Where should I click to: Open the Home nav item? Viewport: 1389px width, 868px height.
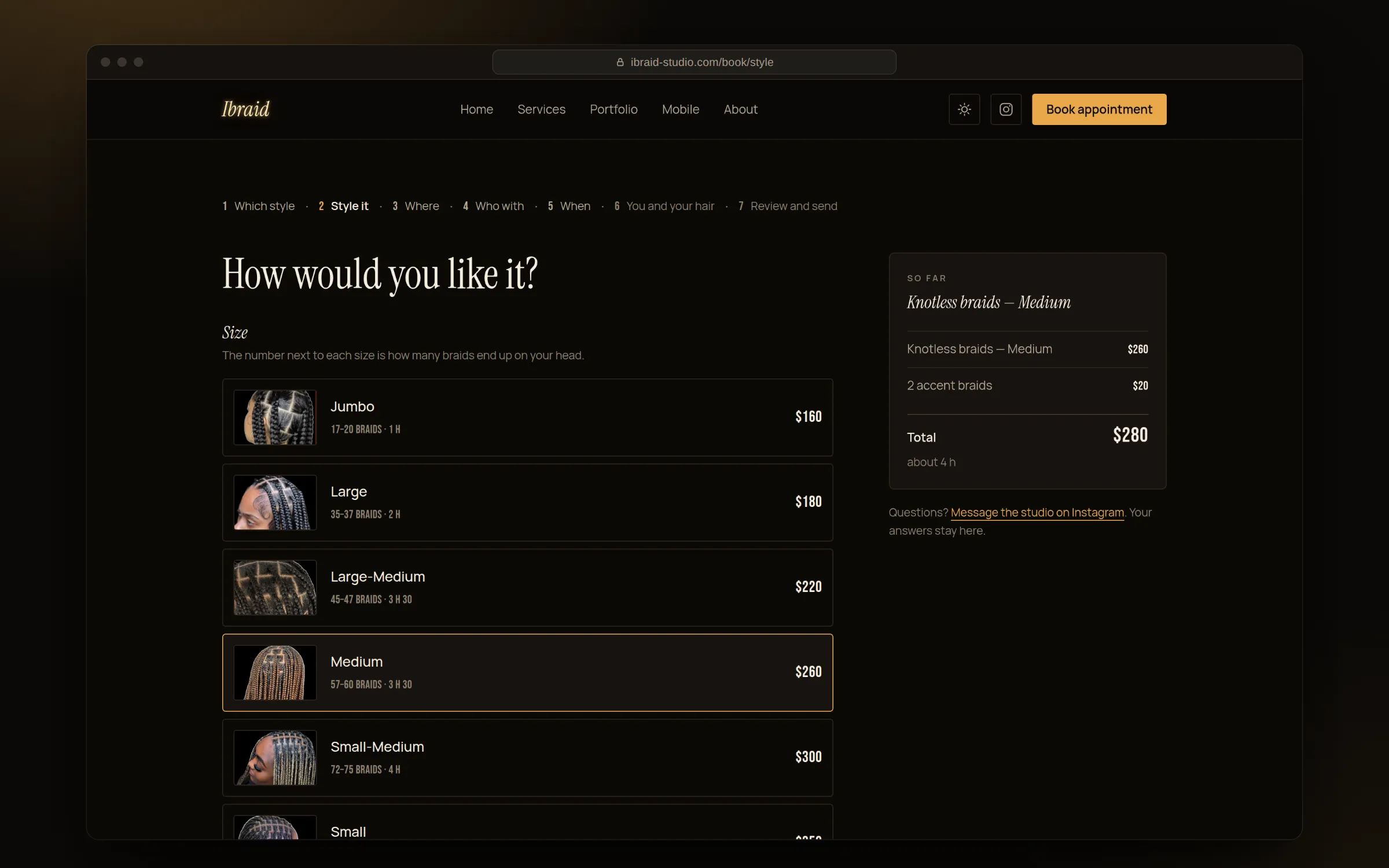pos(476,109)
